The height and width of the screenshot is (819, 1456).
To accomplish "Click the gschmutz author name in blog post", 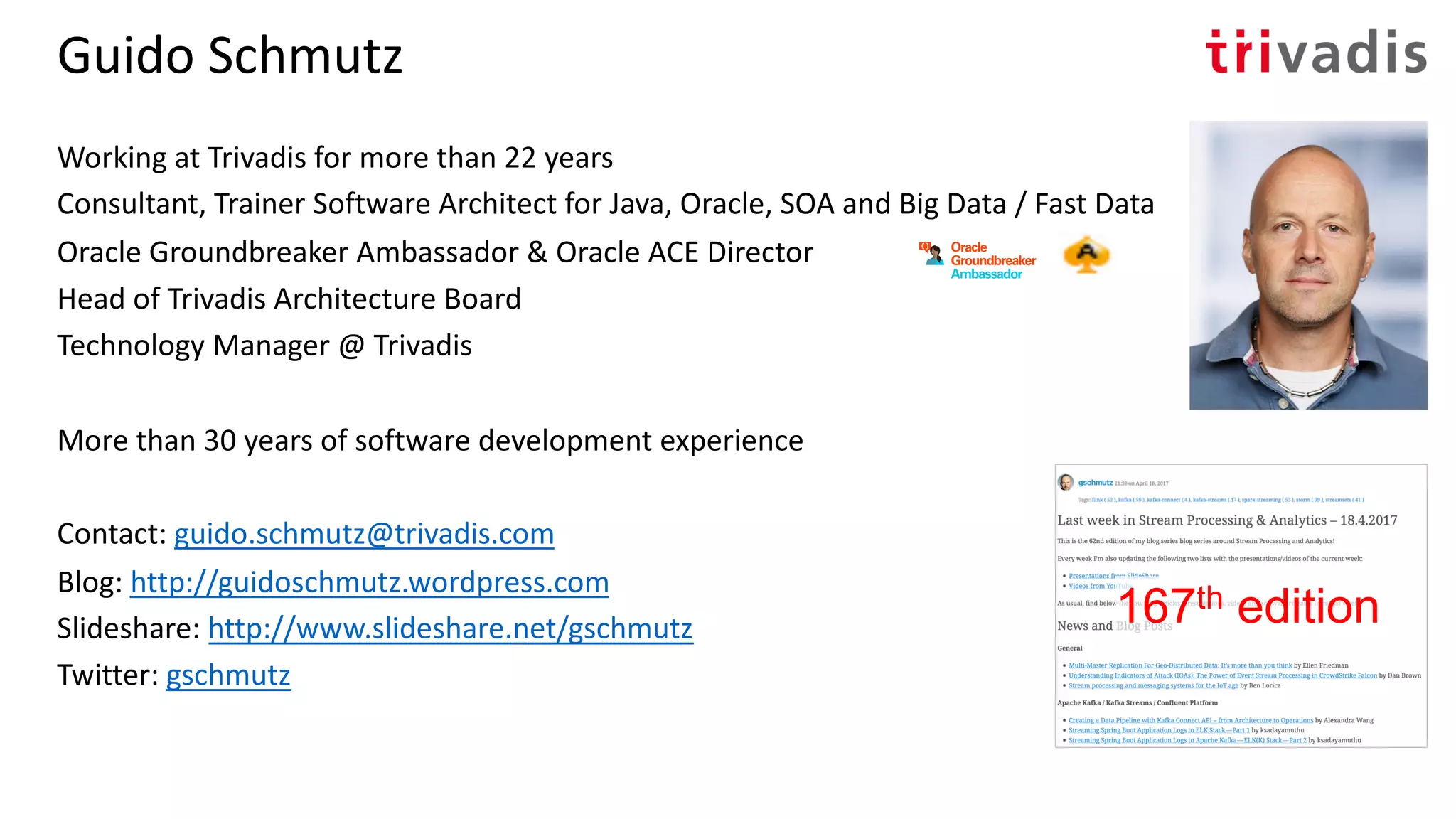I will tap(1095, 483).
